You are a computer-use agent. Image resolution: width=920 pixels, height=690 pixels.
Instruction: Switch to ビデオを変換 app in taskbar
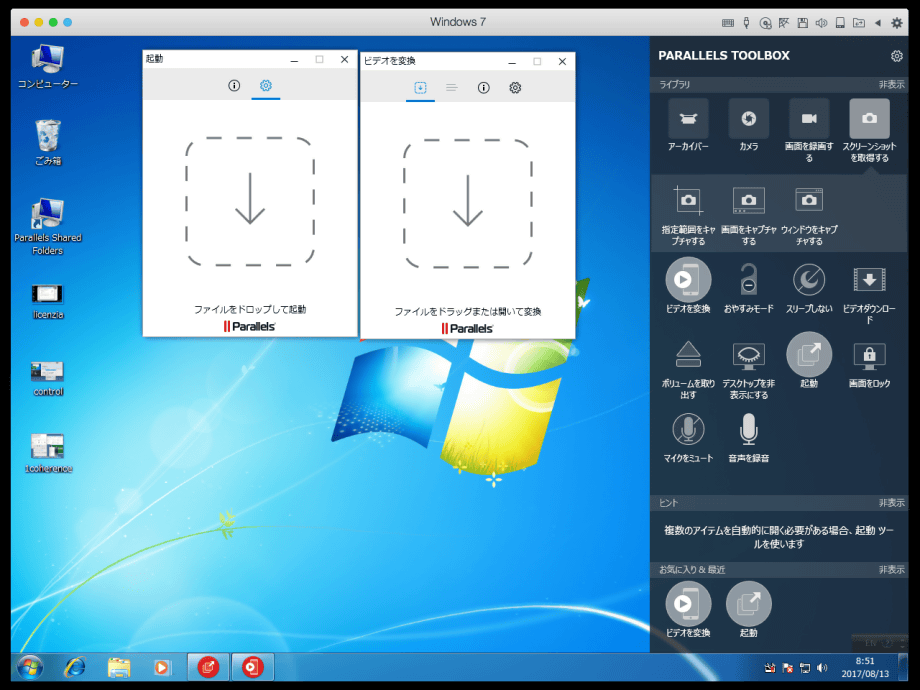(x=252, y=667)
